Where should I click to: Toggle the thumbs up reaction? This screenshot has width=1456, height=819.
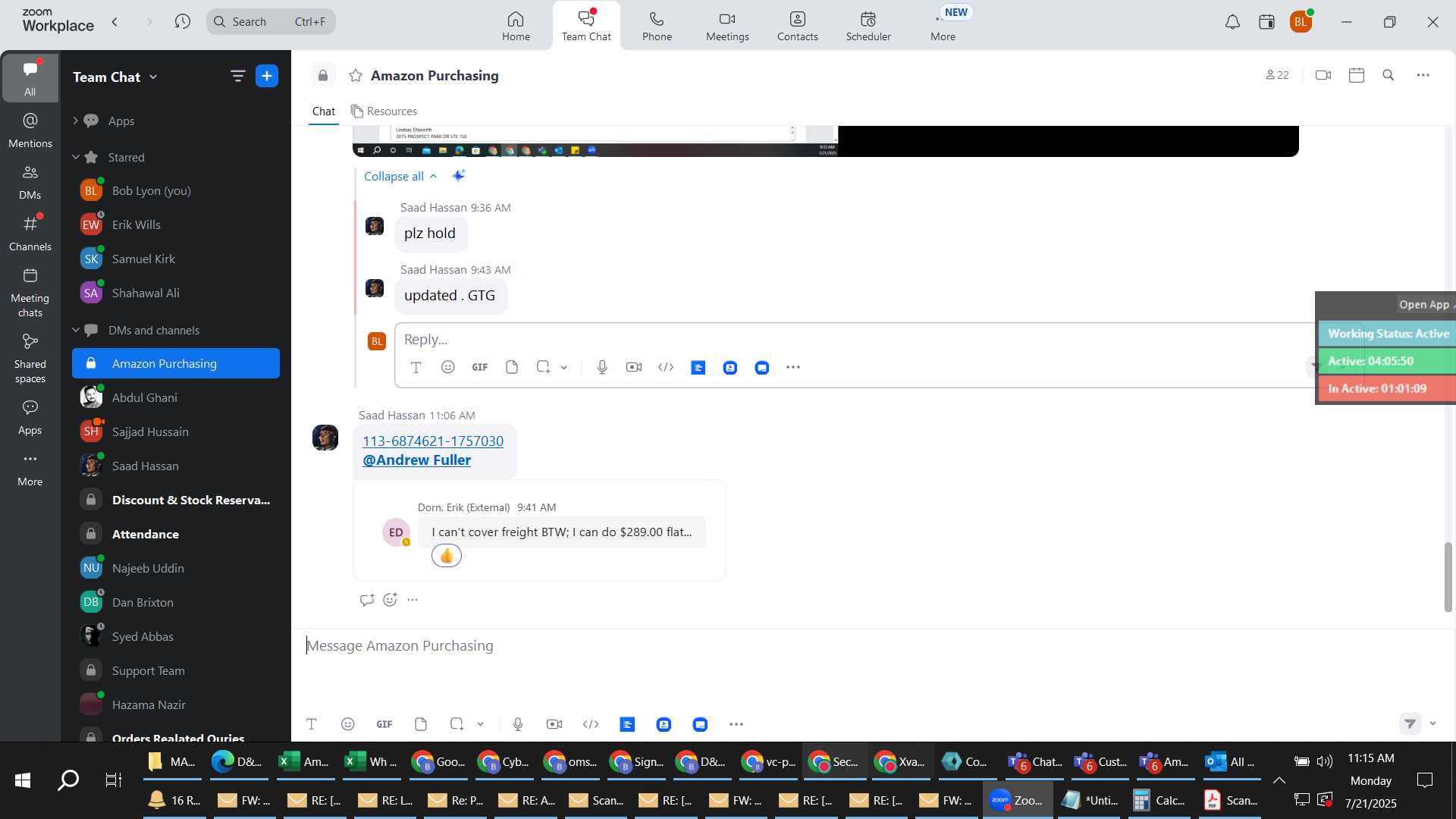click(447, 556)
